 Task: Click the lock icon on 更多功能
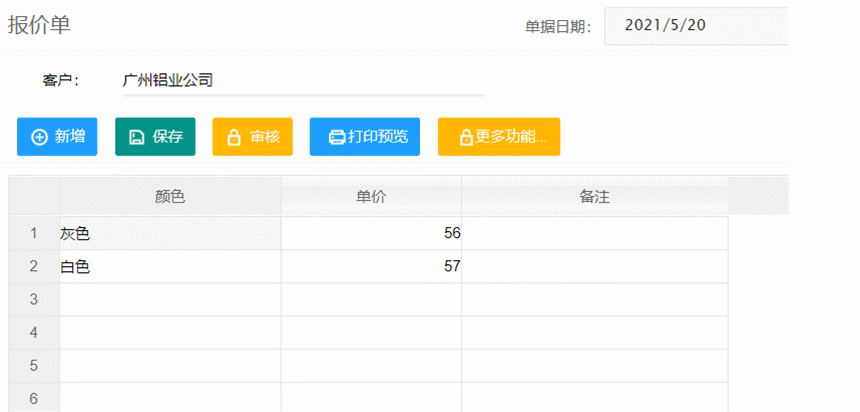click(x=466, y=137)
